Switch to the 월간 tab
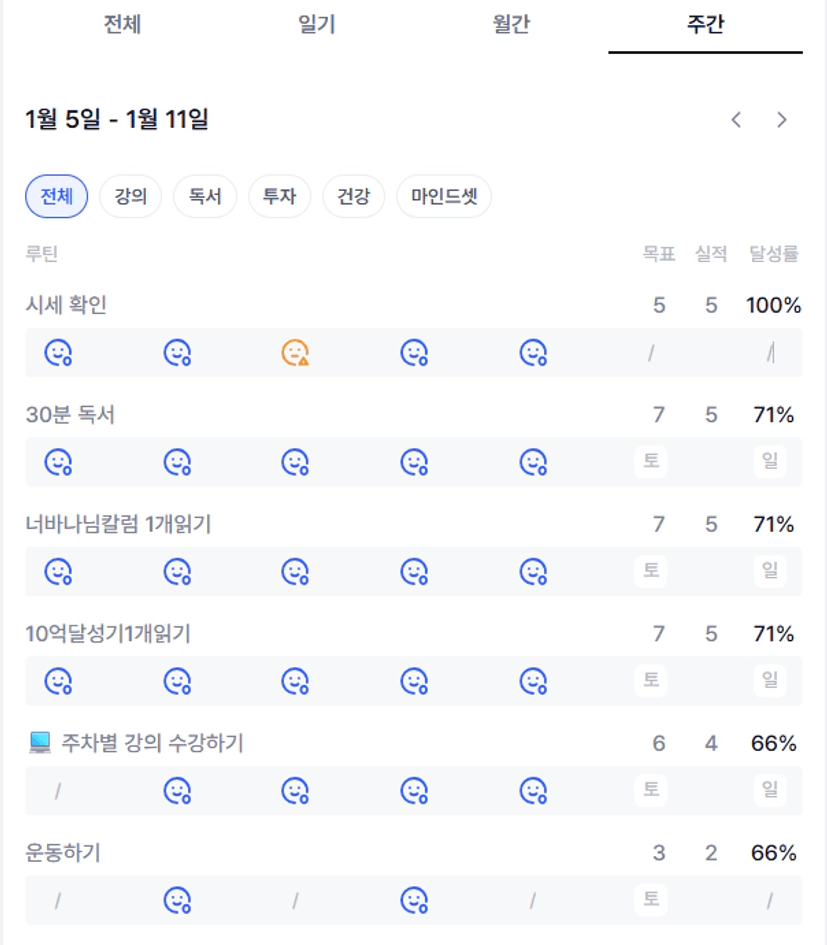The width and height of the screenshot is (827, 945). [x=511, y=25]
